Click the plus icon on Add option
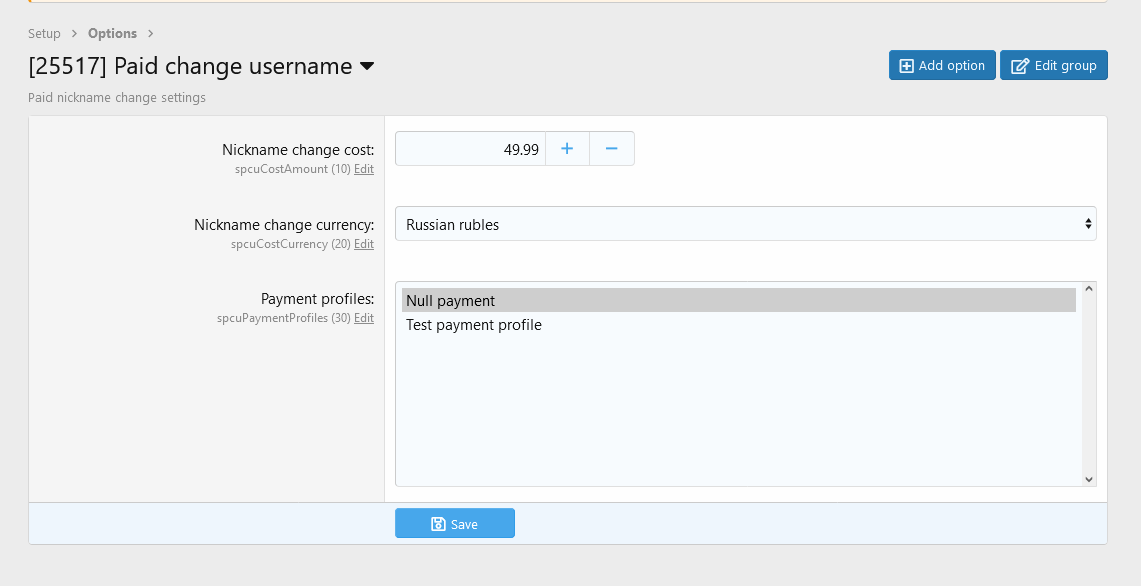1141x586 pixels. tap(906, 66)
